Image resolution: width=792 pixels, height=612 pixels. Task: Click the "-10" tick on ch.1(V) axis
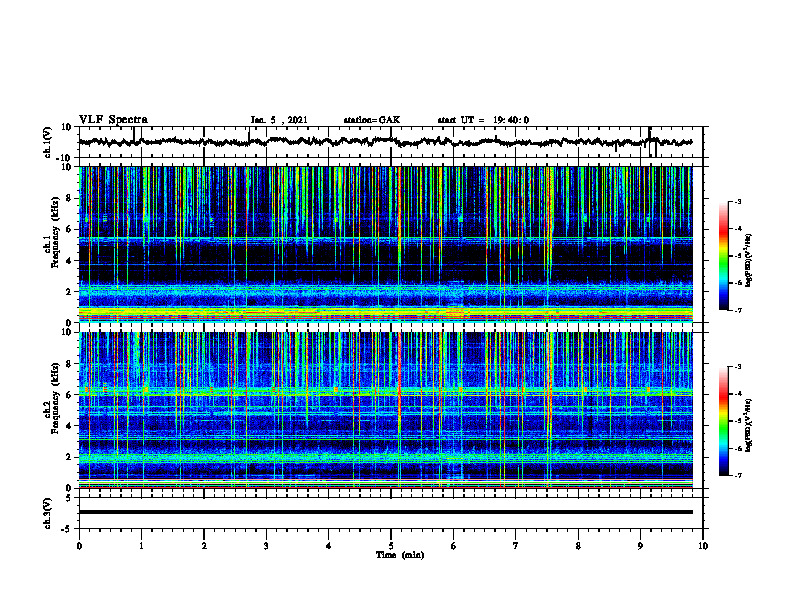coord(65,158)
